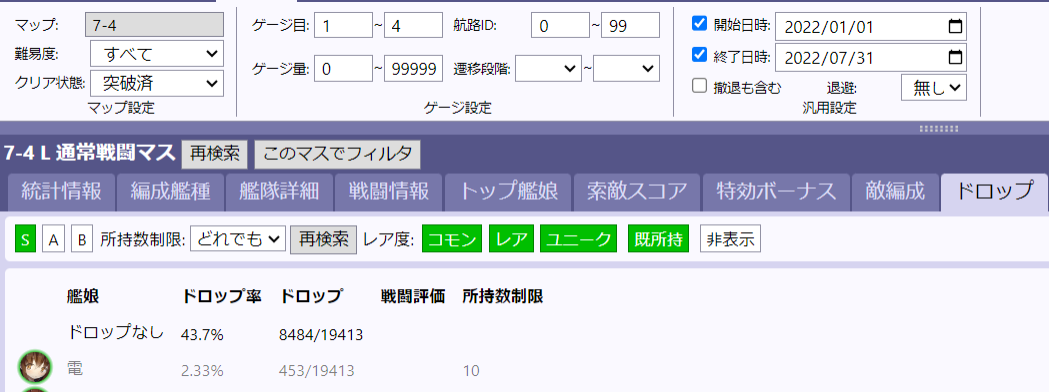Click the 2.33% drop rate value
This screenshot has height=392, width=1049.
(203, 371)
